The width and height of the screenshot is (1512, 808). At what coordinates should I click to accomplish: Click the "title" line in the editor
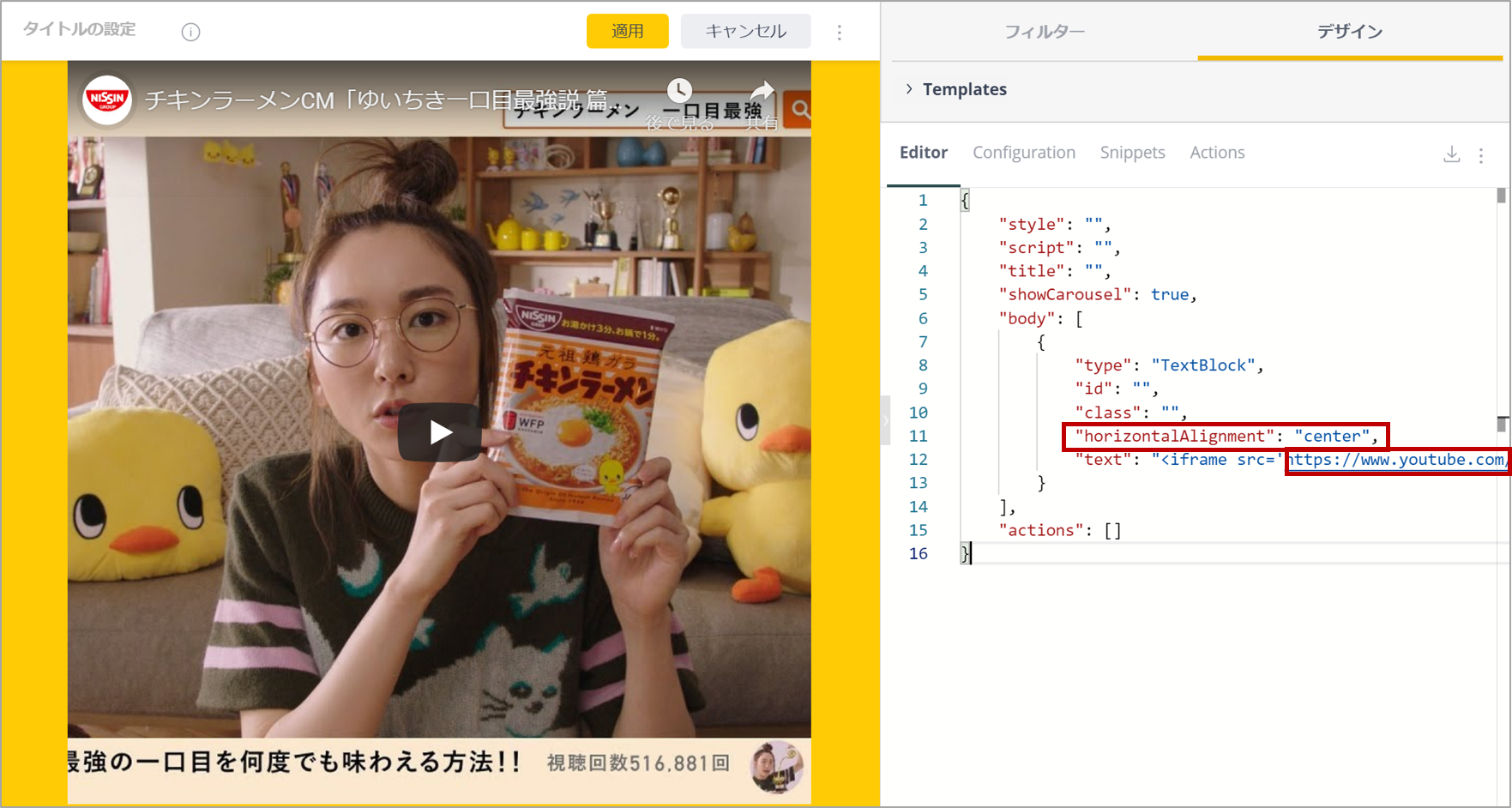1055,271
